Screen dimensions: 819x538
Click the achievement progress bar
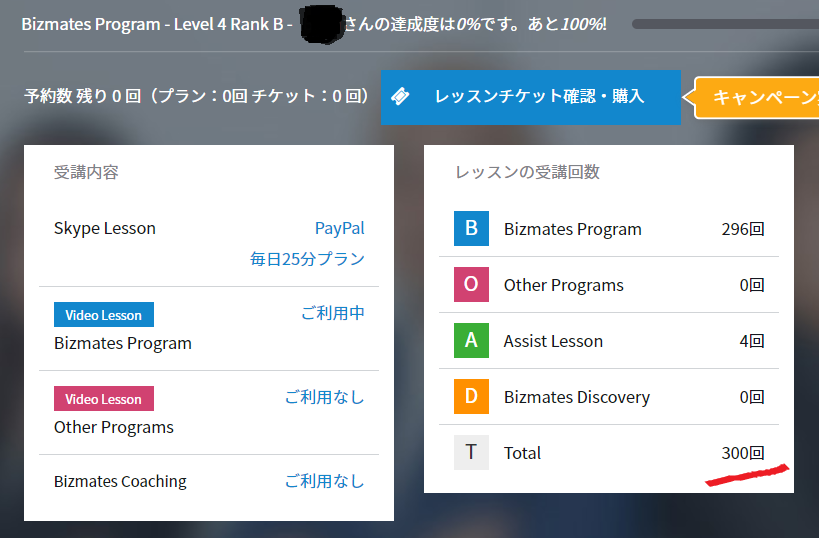click(x=725, y=24)
